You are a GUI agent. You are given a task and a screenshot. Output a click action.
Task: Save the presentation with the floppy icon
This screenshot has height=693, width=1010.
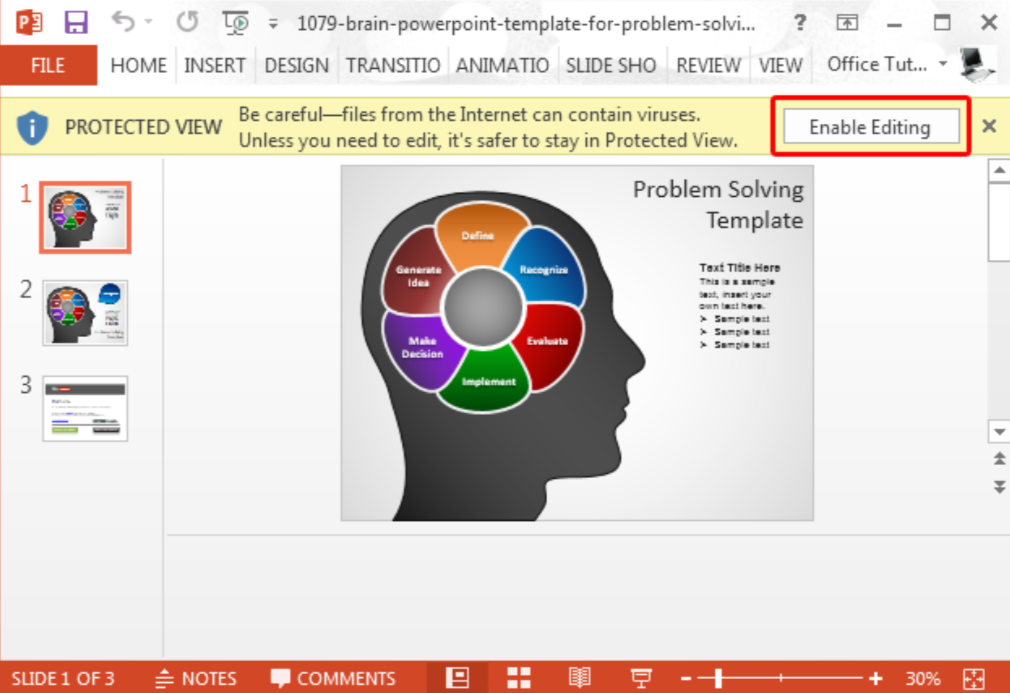[76, 23]
